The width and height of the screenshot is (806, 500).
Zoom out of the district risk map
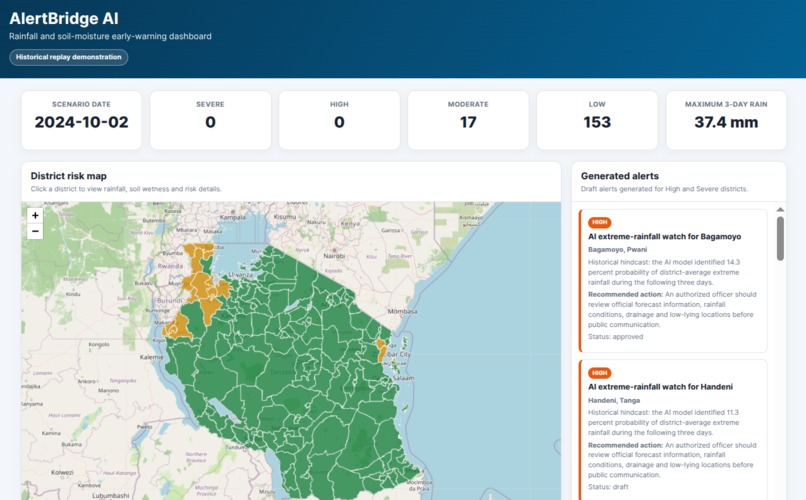coord(35,231)
